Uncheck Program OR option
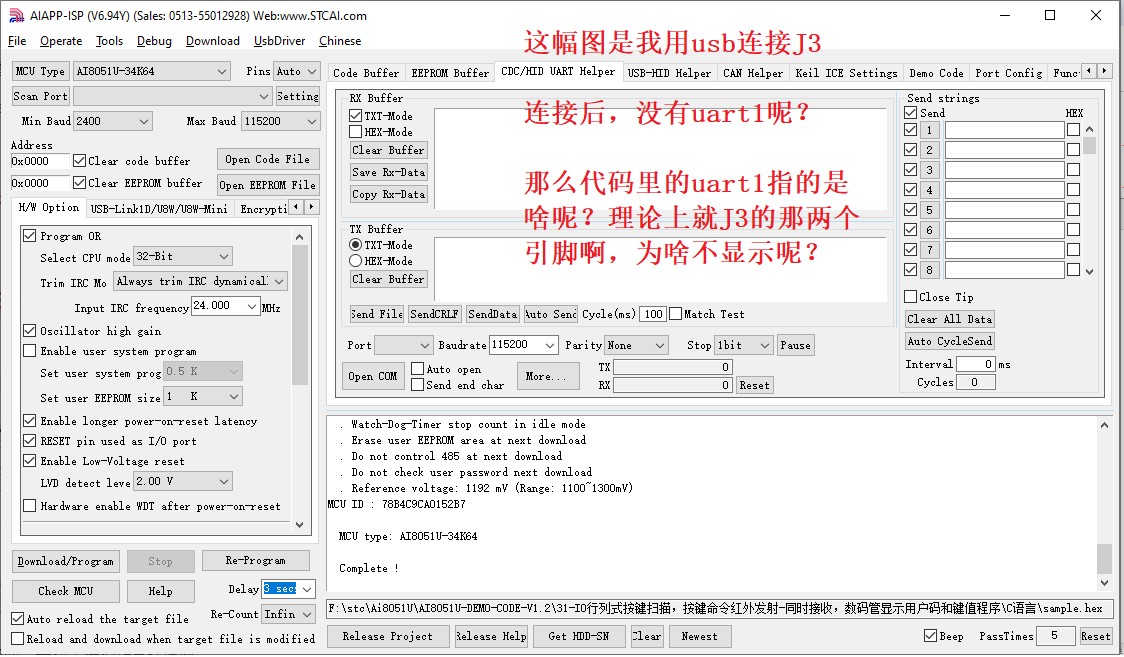The height and width of the screenshot is (657, 1124). (x=29, y=236)
